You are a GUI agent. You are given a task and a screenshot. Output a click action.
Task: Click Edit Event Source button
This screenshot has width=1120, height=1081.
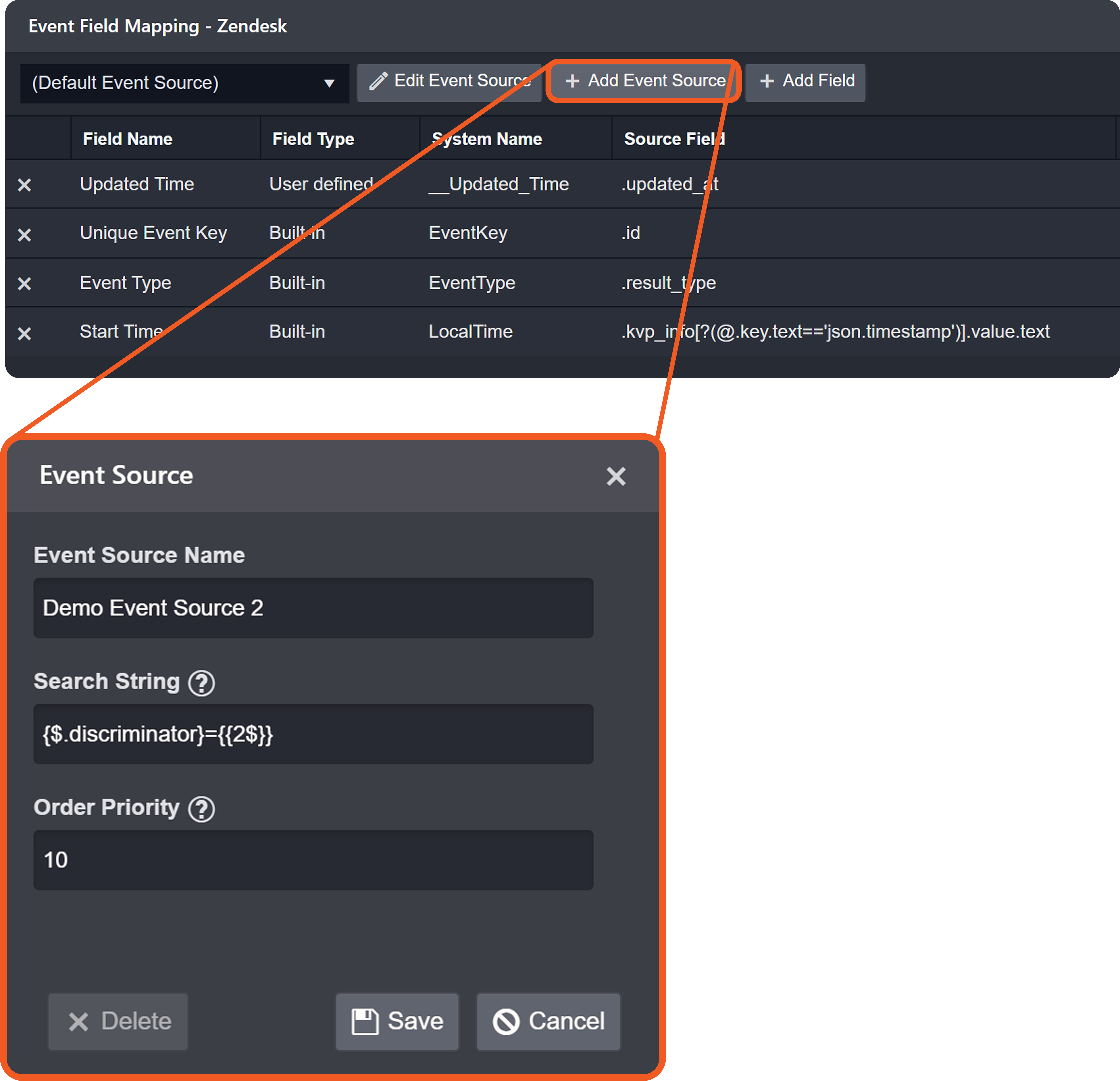449,81
